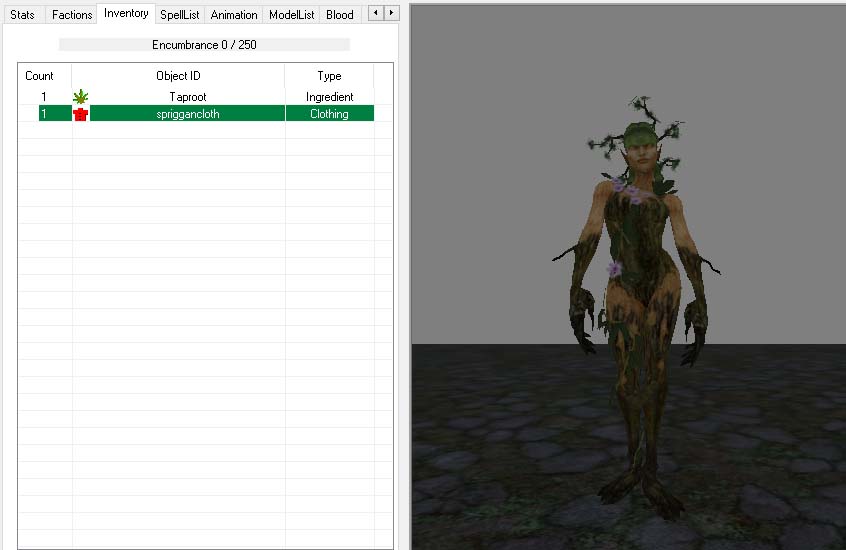
Task: Click the green leaf icon beside Taproot
Action: (x=81, y=97)
